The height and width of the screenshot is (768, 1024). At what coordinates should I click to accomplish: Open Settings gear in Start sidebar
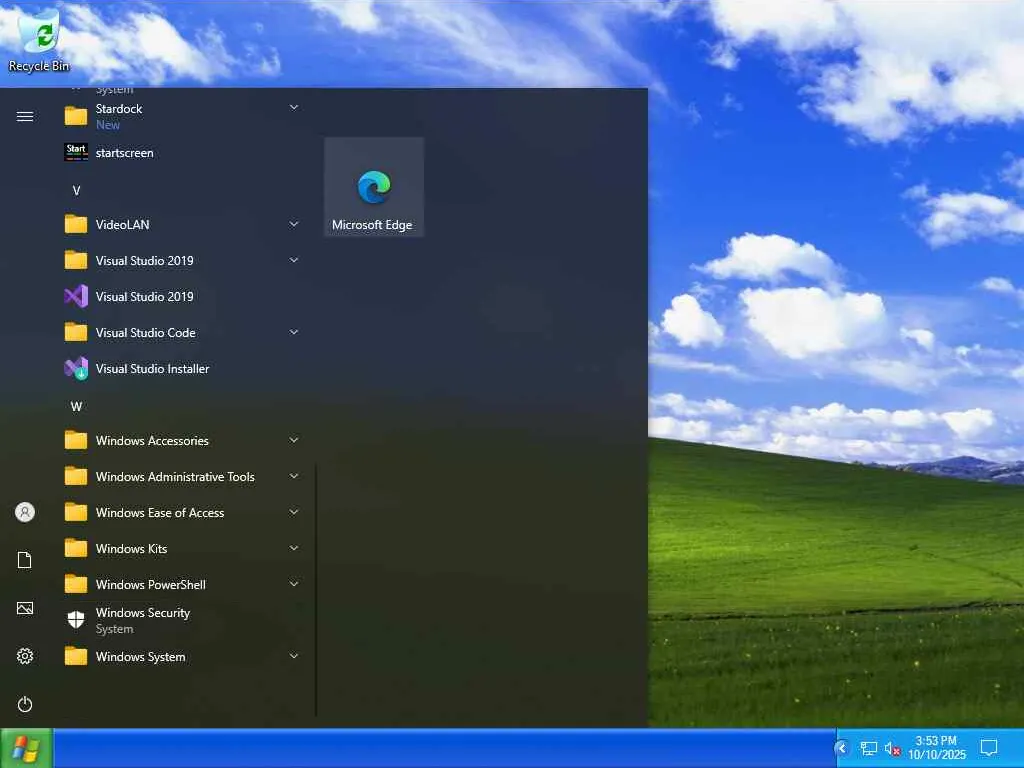coord(25,656)
